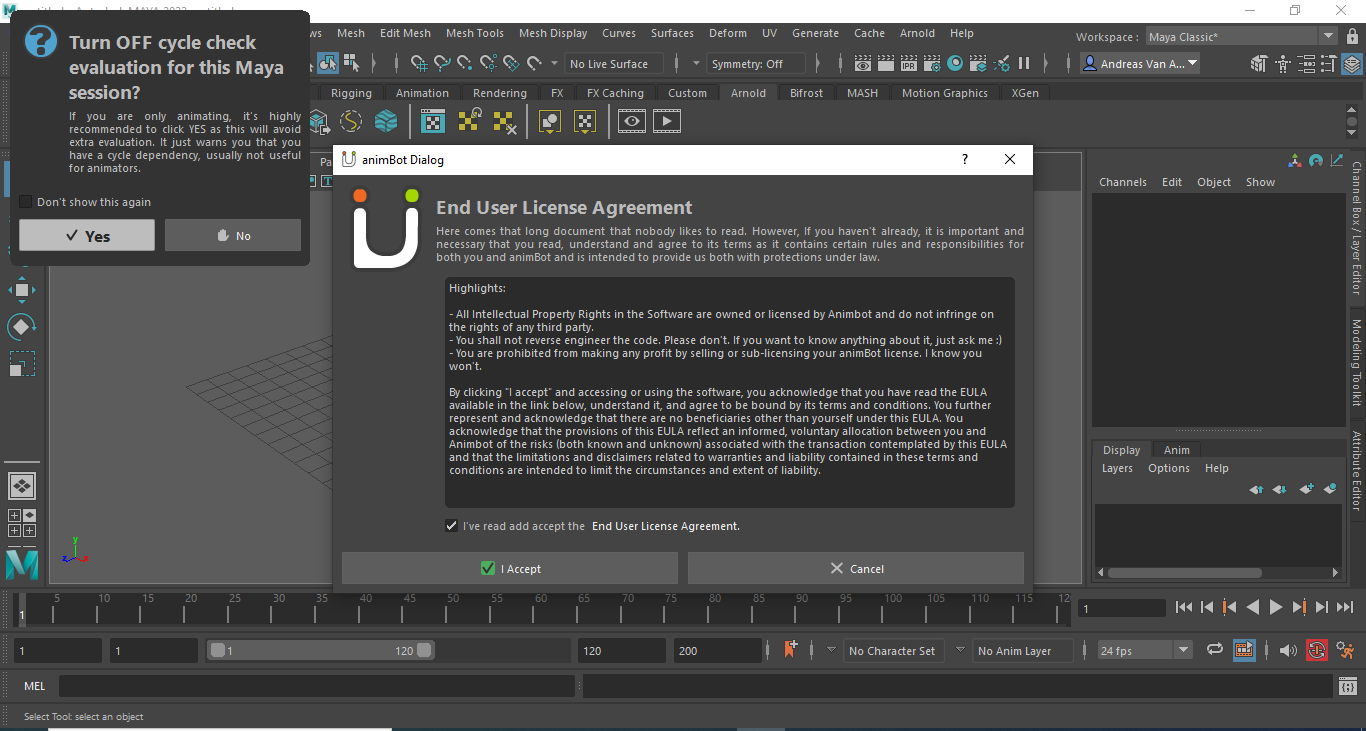This screenshot has width=1366, height=731.
Task: Switch to single perspective view layout
Action: 22,486
